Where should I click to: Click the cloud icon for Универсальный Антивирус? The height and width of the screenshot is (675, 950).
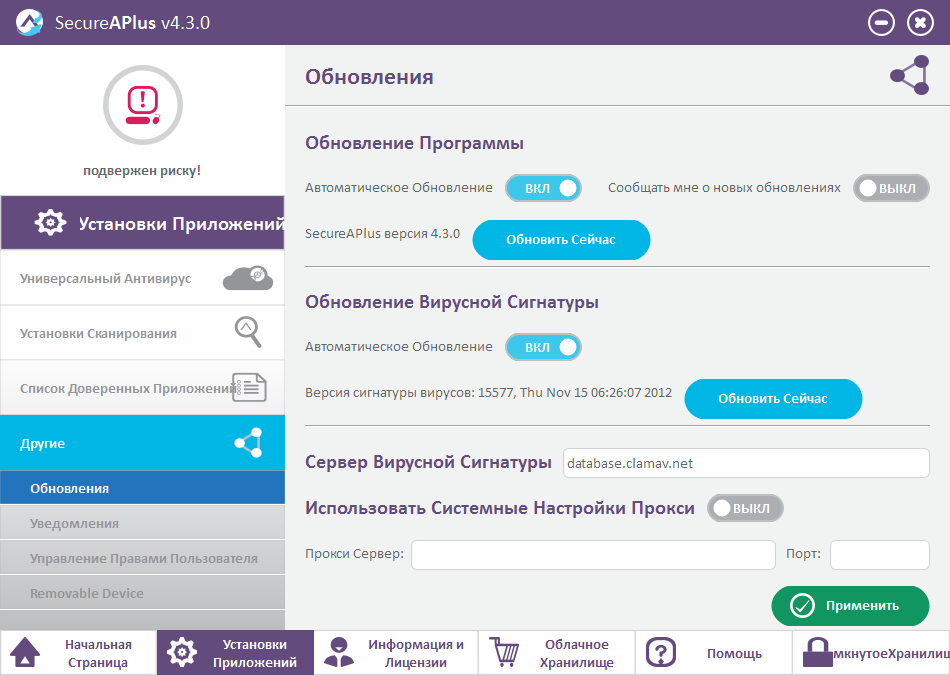[248, 278]
